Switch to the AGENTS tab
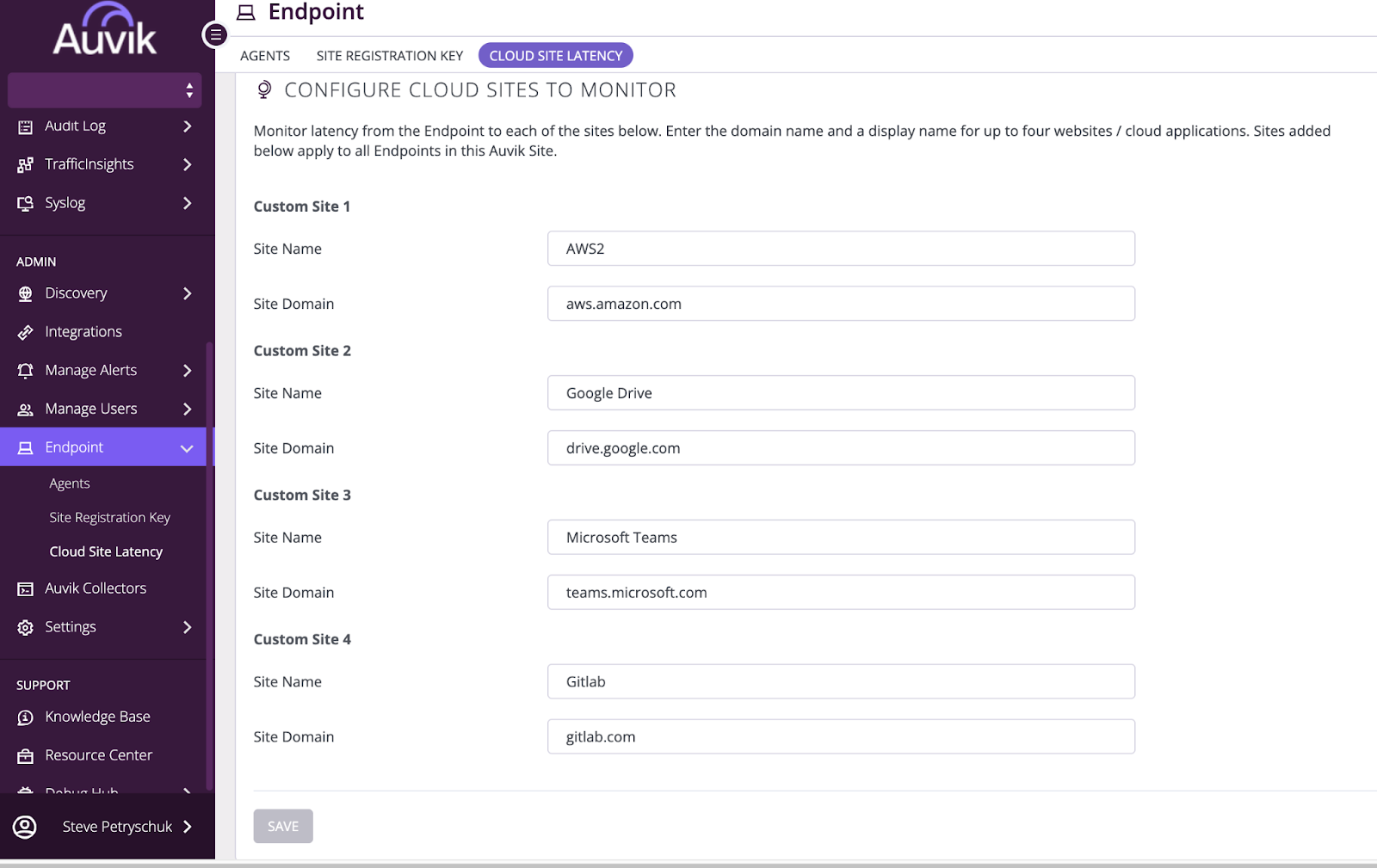This screenshot has height=868, width=1377. pos(265,56)
